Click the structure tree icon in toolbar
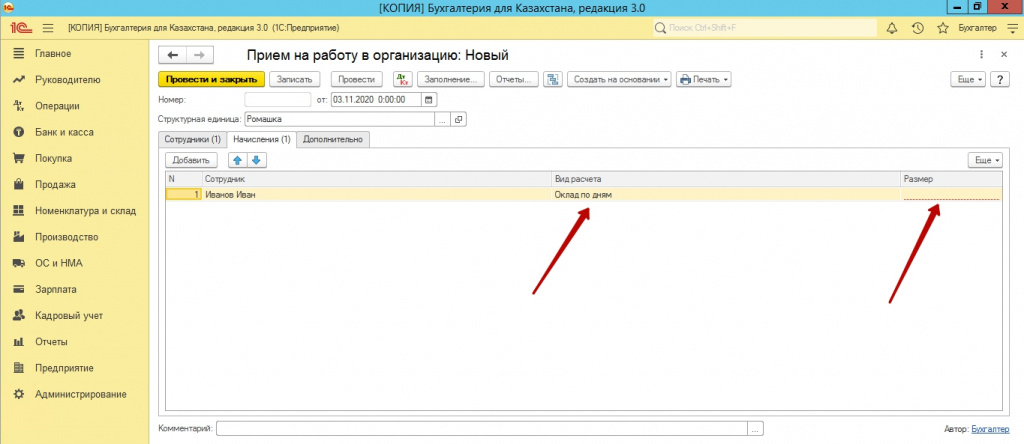The height and width of the screenshot is (444, 1024). 552,80
